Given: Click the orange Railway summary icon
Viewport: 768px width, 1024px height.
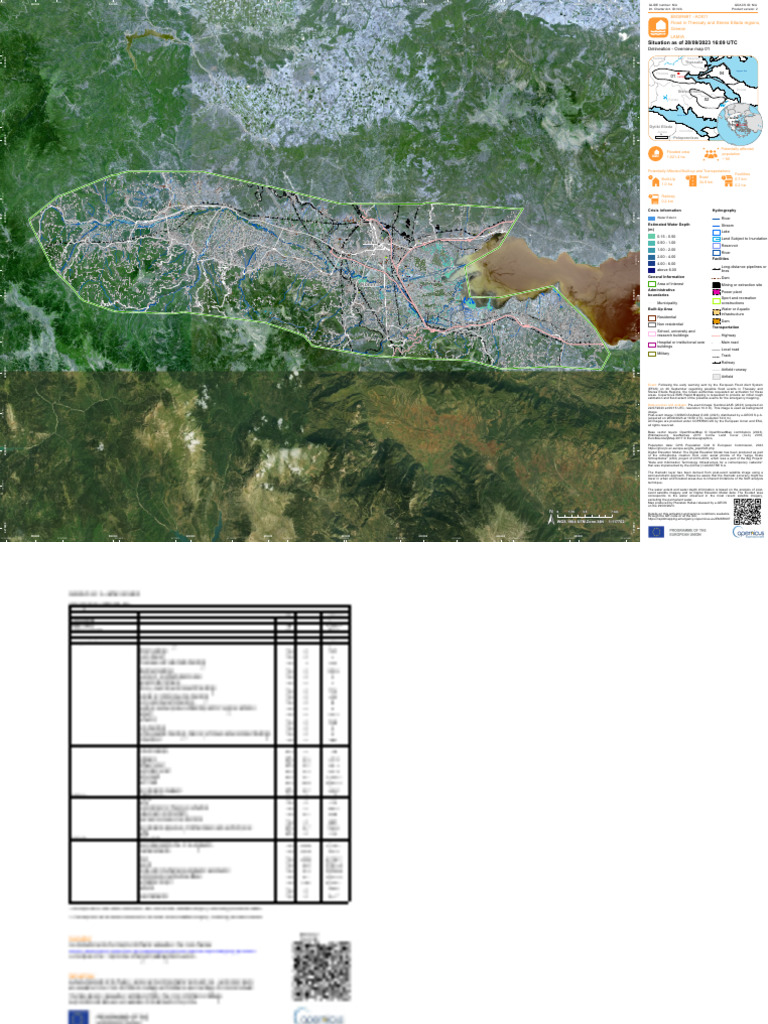Looking at the screenshot, I should click(654, 199).
